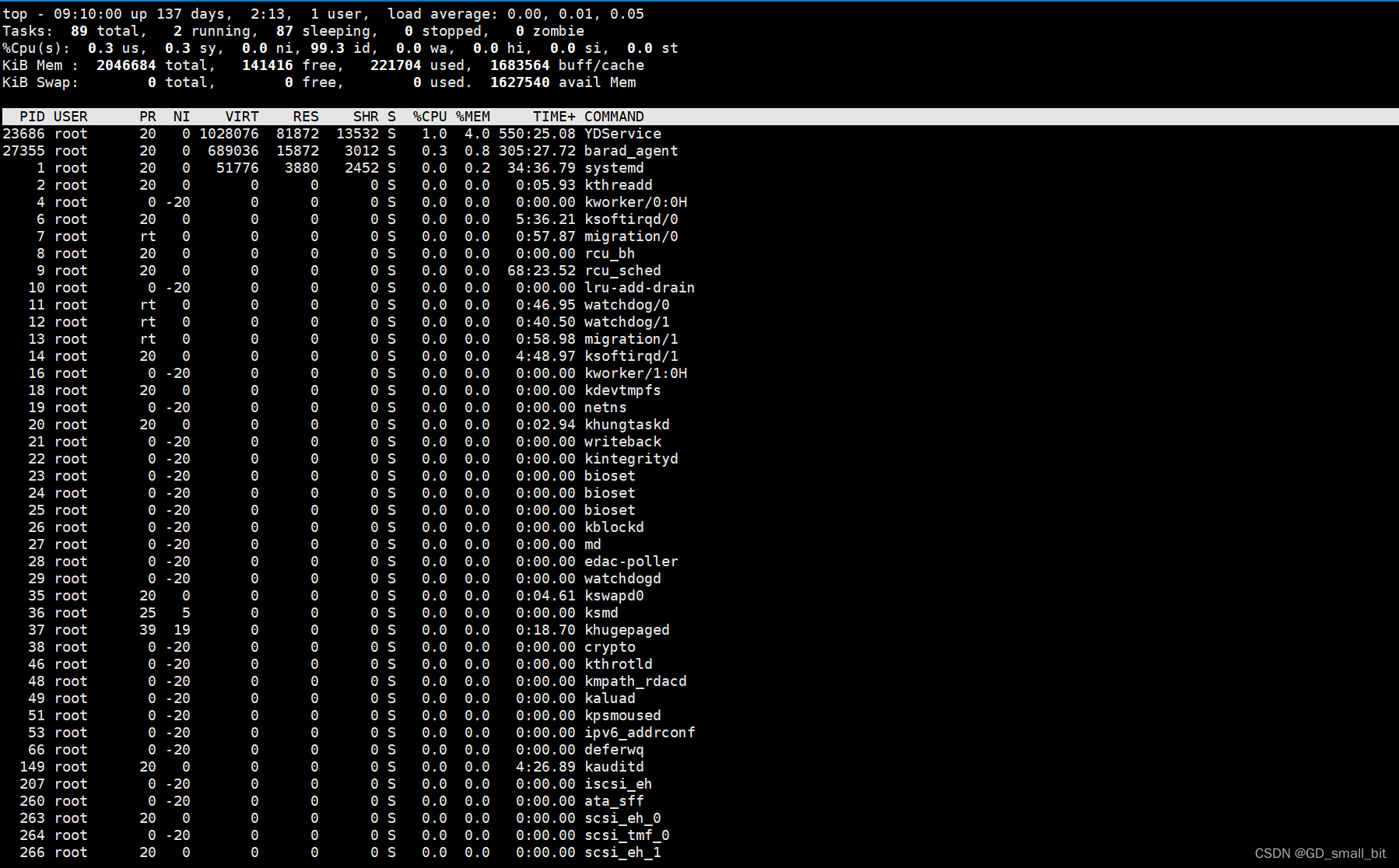The image size is (1399, 868).
Task: Select the scsi_eh_0 command
Action: pos(622,818)
